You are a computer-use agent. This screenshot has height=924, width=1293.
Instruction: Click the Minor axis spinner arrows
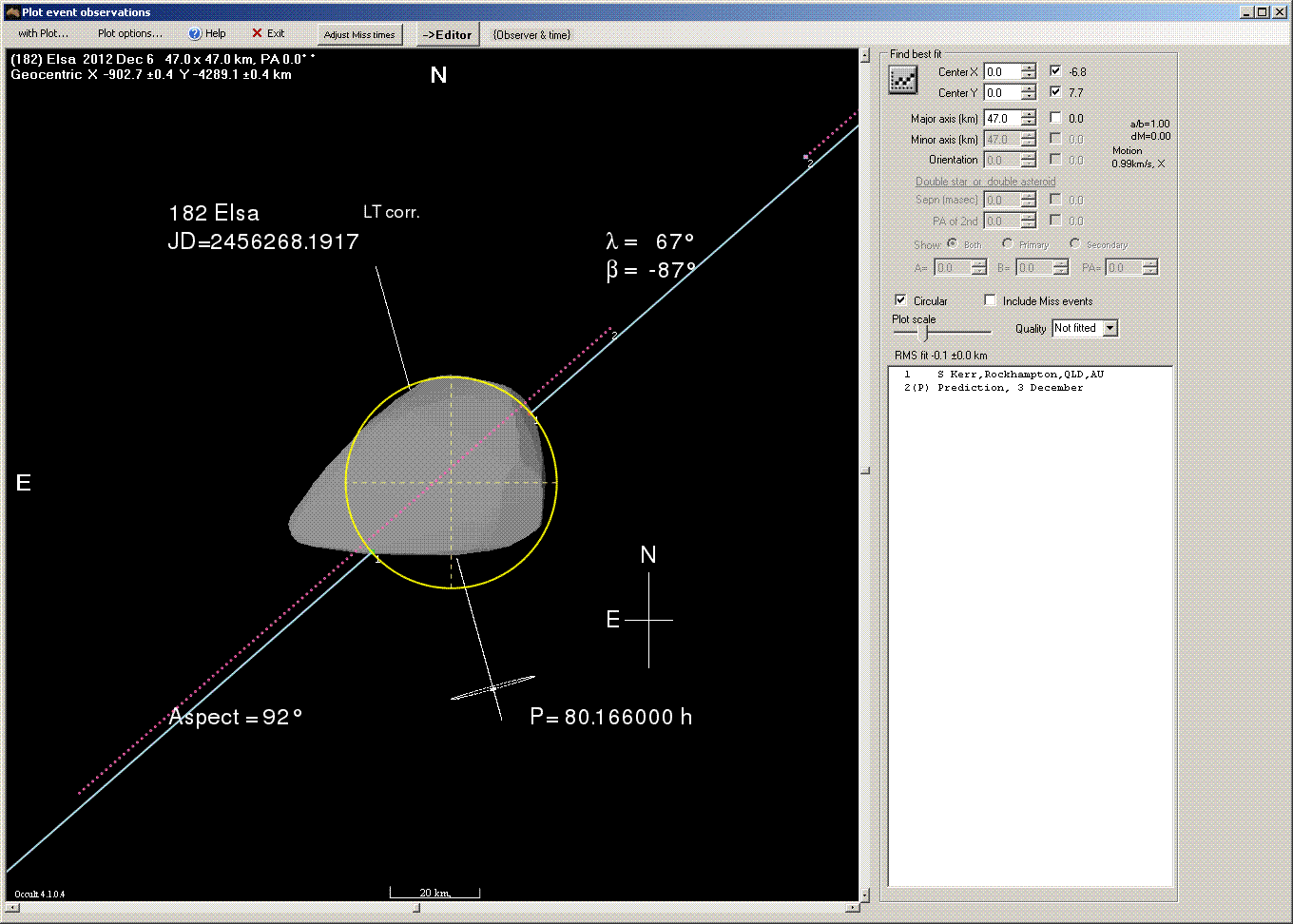pyautogui.click(x=1028, y=139)
